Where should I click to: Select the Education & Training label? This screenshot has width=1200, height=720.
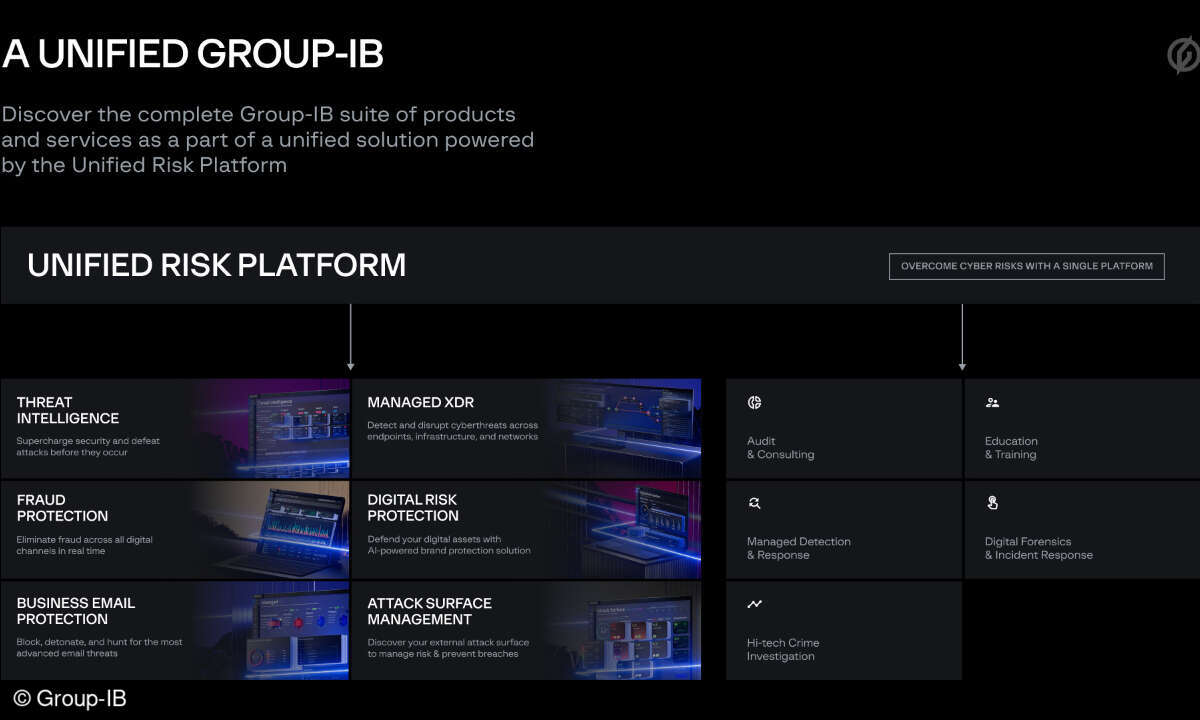click(1011, 448)
